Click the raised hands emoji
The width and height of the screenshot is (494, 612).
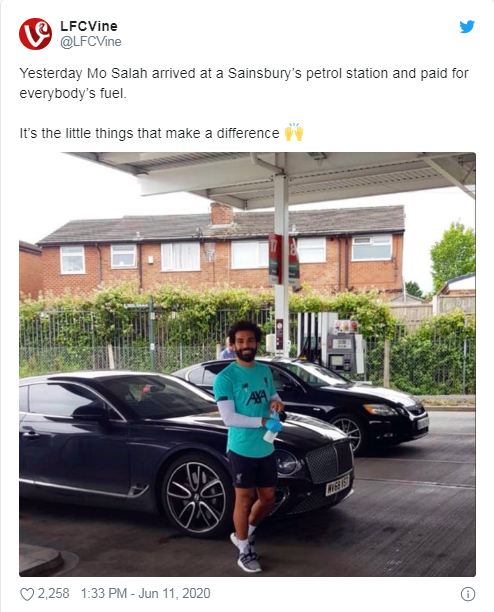coord(294,132)
